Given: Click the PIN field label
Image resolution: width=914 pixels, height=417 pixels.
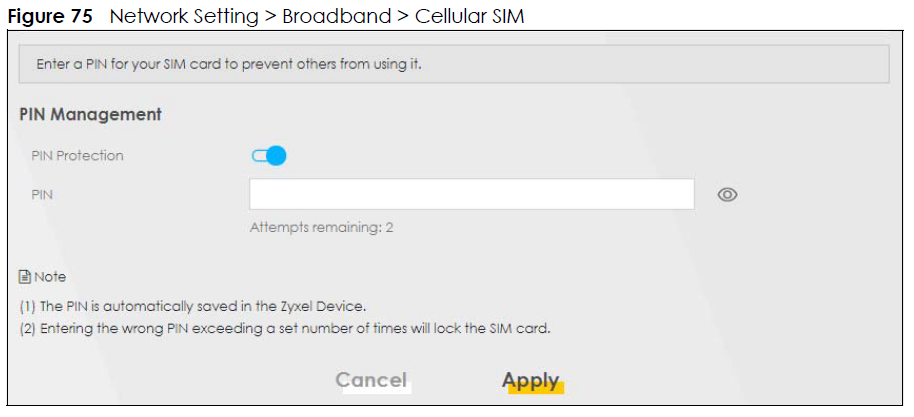Looking at the screenshot, I should pos(42,195).
